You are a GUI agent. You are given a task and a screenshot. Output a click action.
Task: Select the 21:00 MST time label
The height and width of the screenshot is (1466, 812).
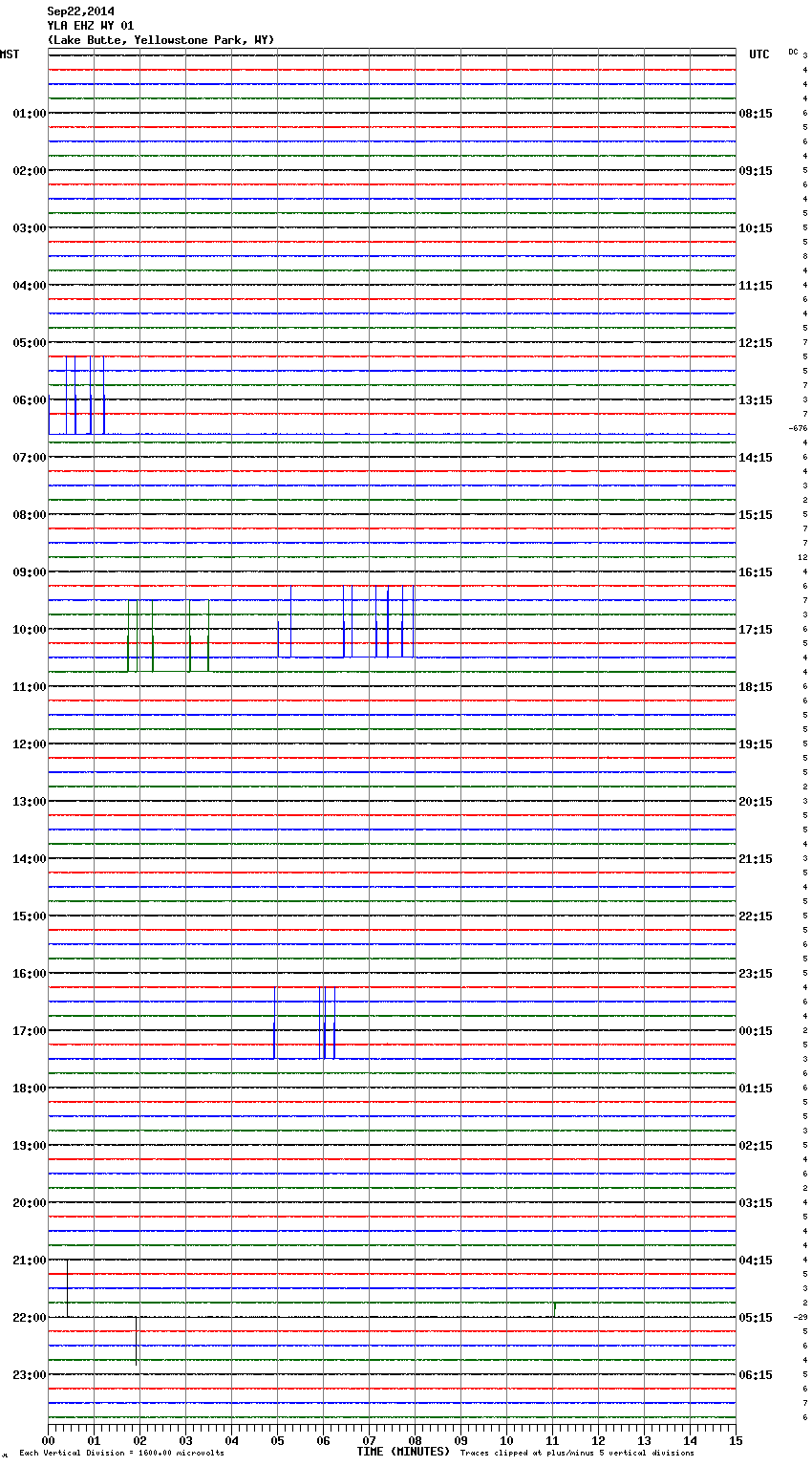pos(30,1261)
